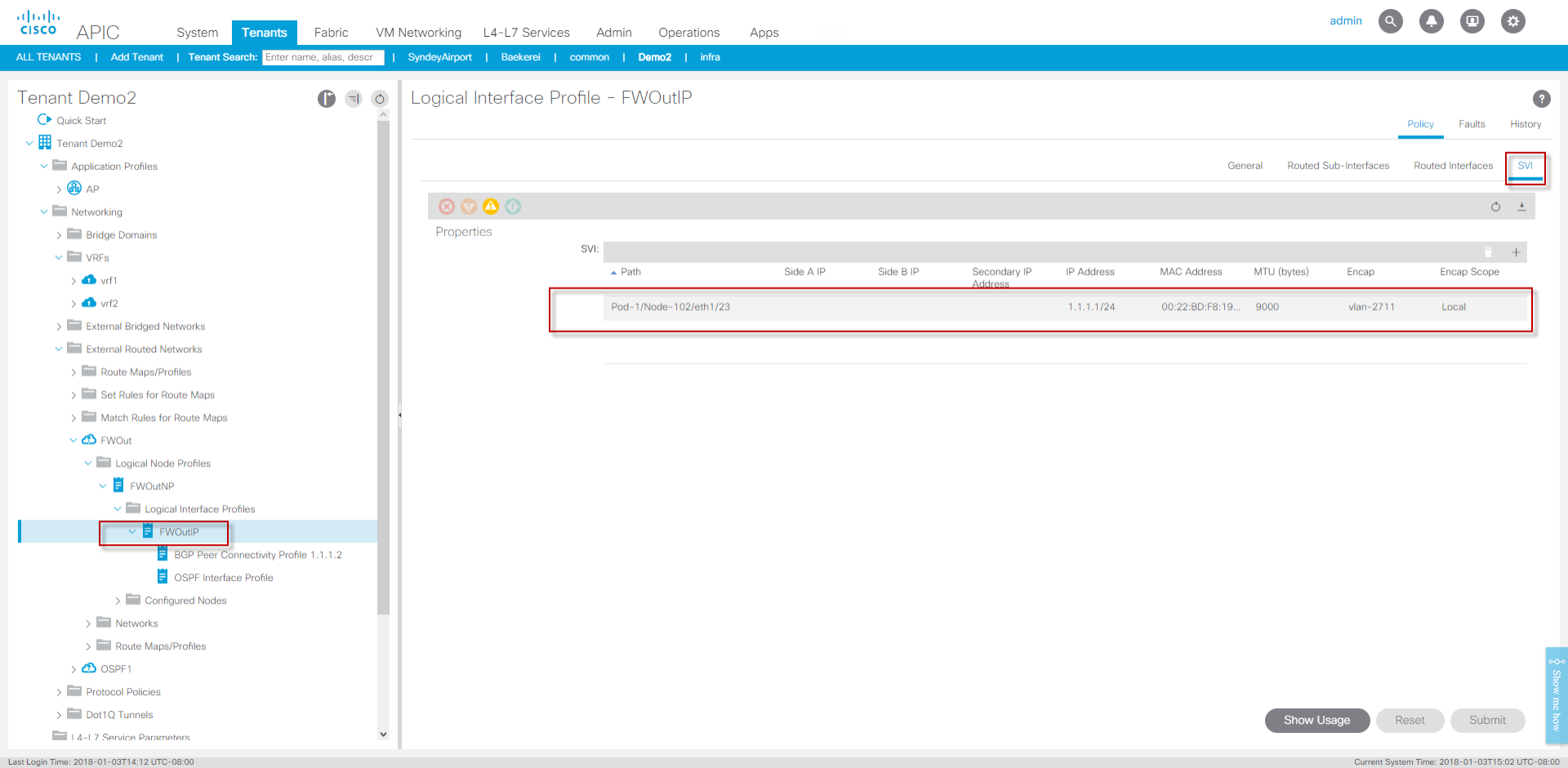Click the warning fault green icon

tap(513, 207)
